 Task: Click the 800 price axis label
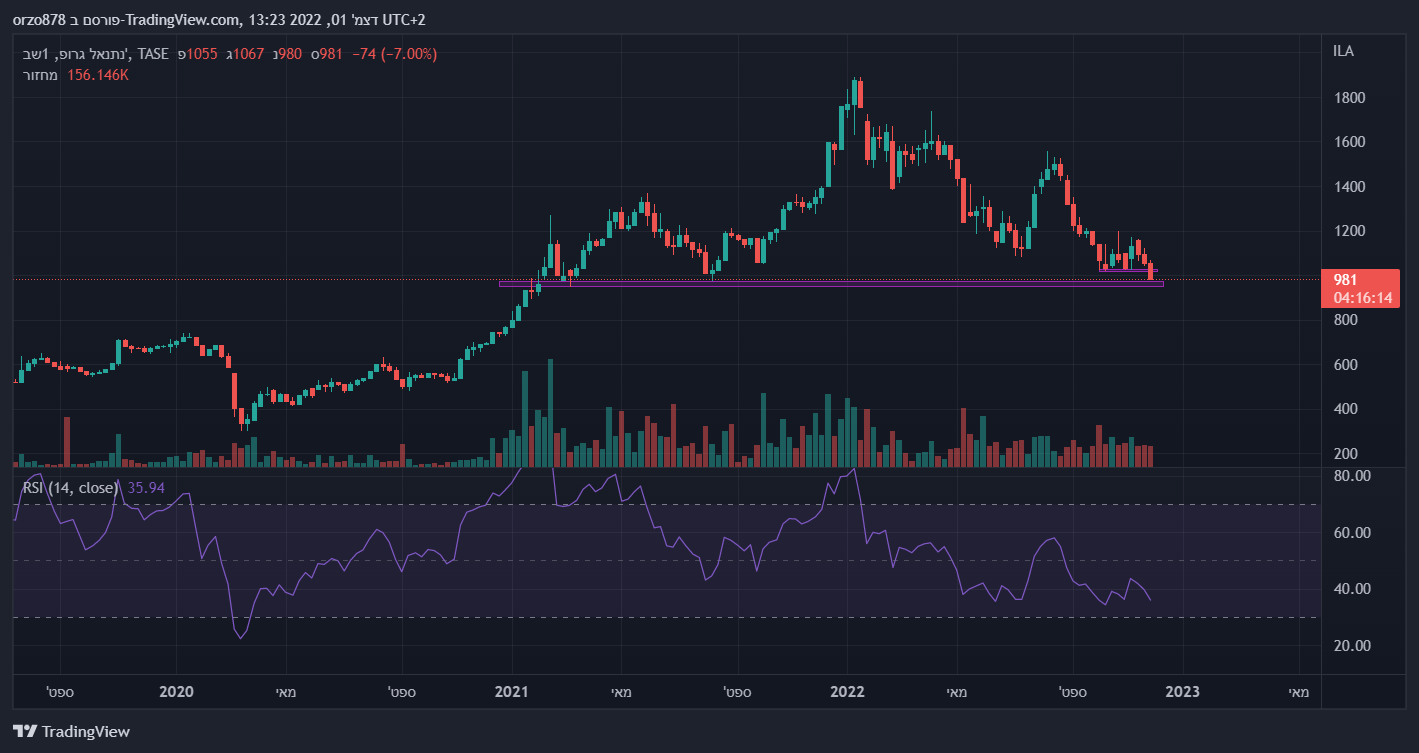pos(1345,320)
